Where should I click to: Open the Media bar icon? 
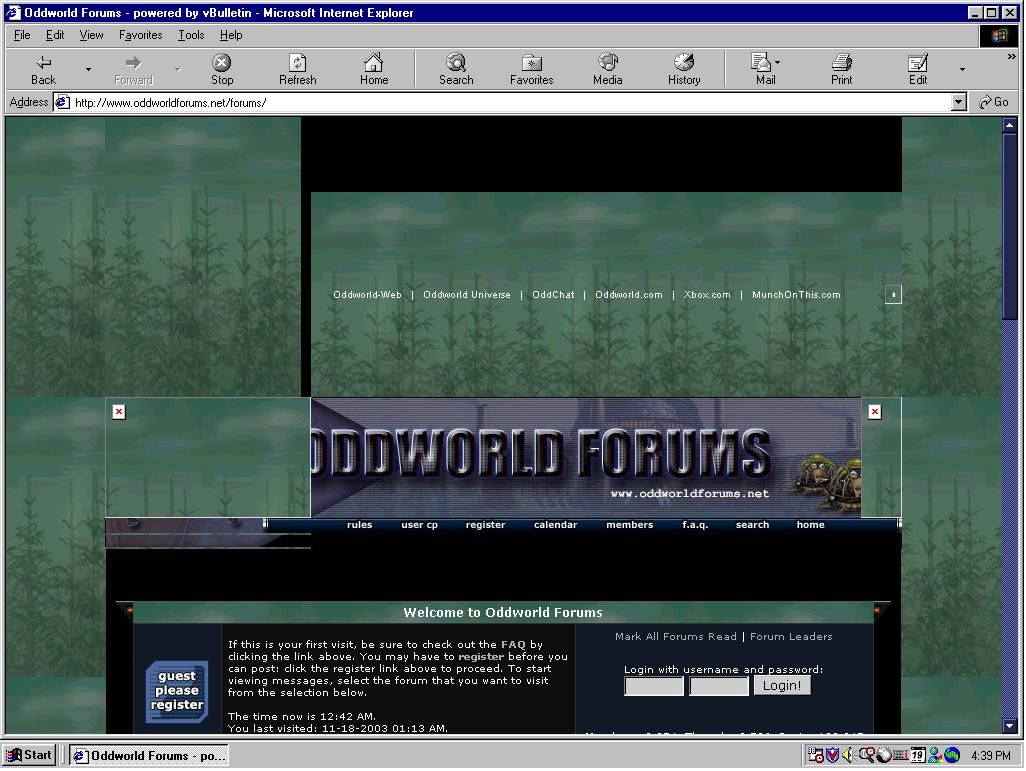point(607,69)
